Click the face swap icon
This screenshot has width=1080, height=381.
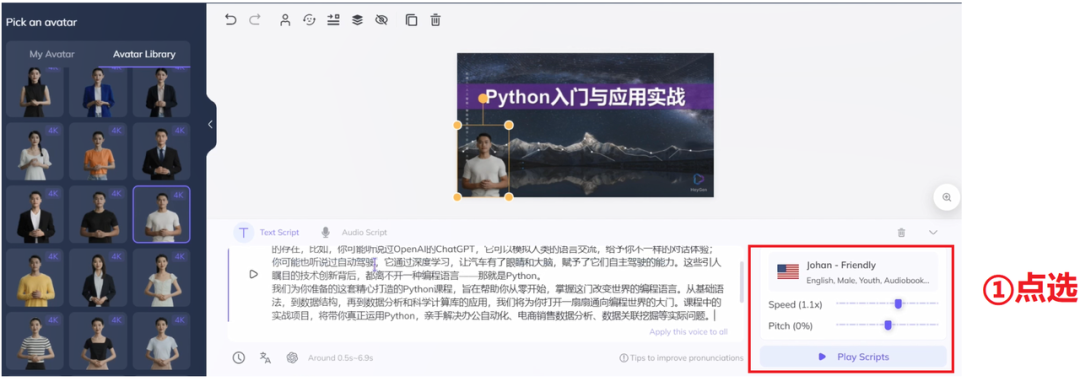309,20
